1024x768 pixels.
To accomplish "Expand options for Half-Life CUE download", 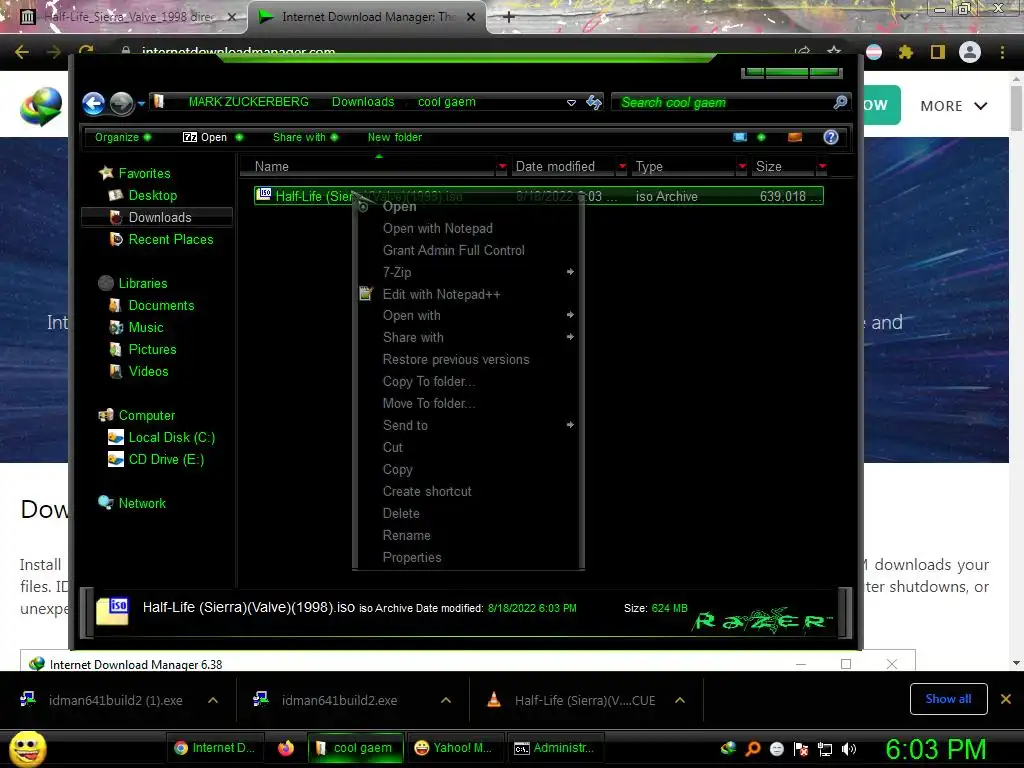I will coord(680,700).
